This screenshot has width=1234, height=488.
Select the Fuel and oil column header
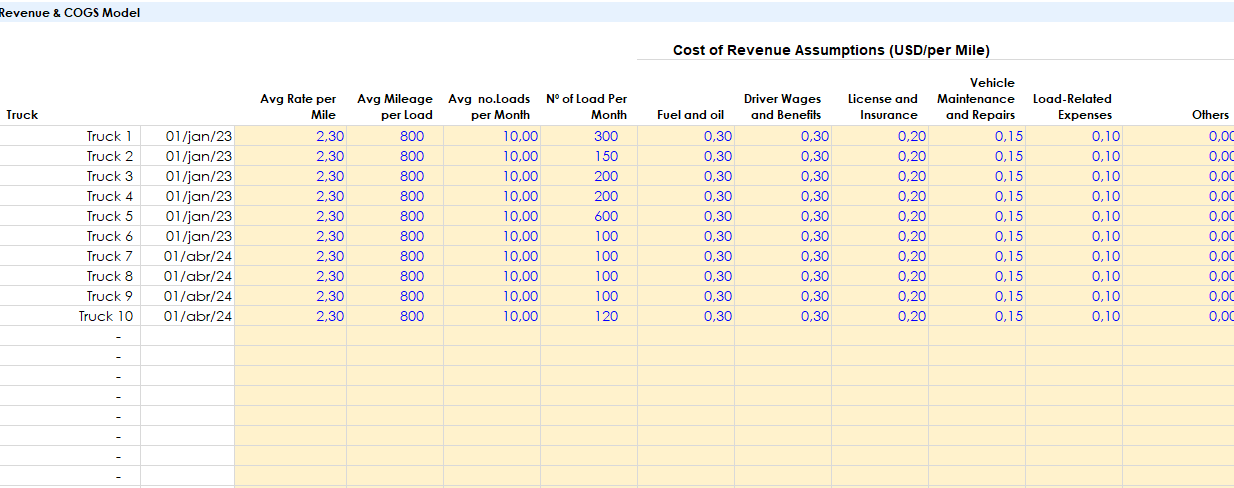[x=690, y=115]
